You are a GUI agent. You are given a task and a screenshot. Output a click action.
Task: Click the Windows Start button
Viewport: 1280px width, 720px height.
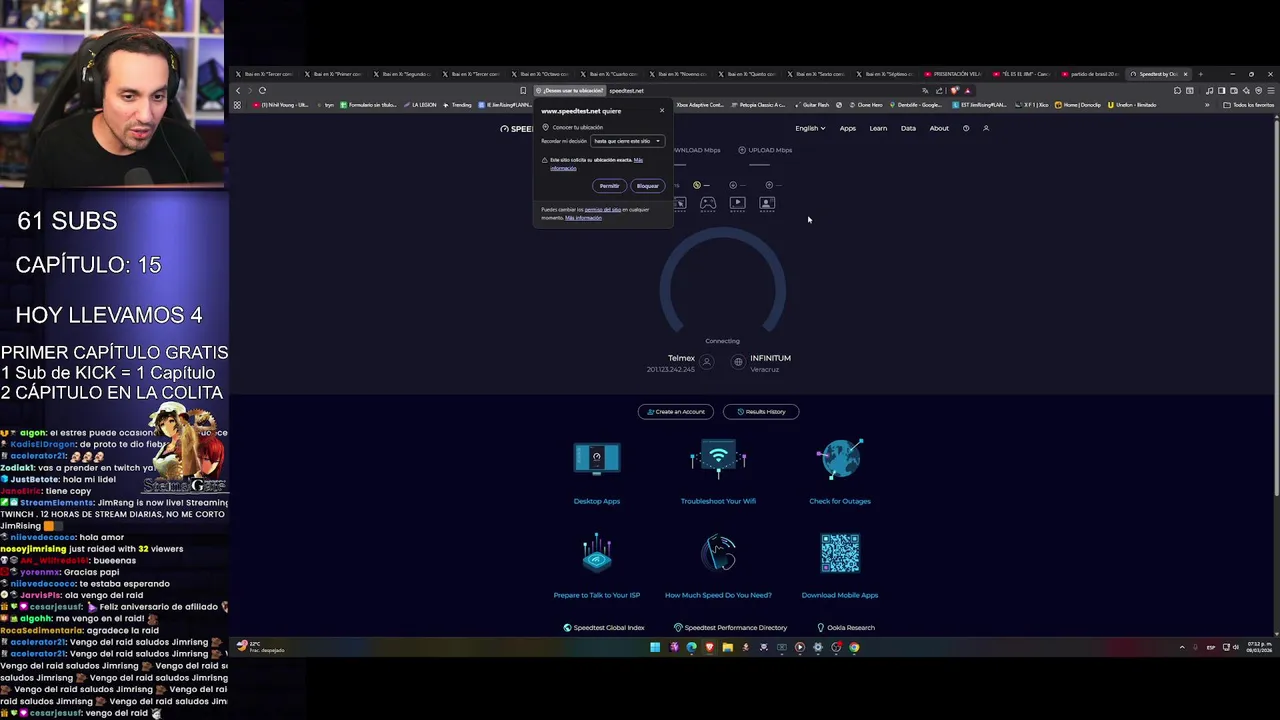[655, 647]
